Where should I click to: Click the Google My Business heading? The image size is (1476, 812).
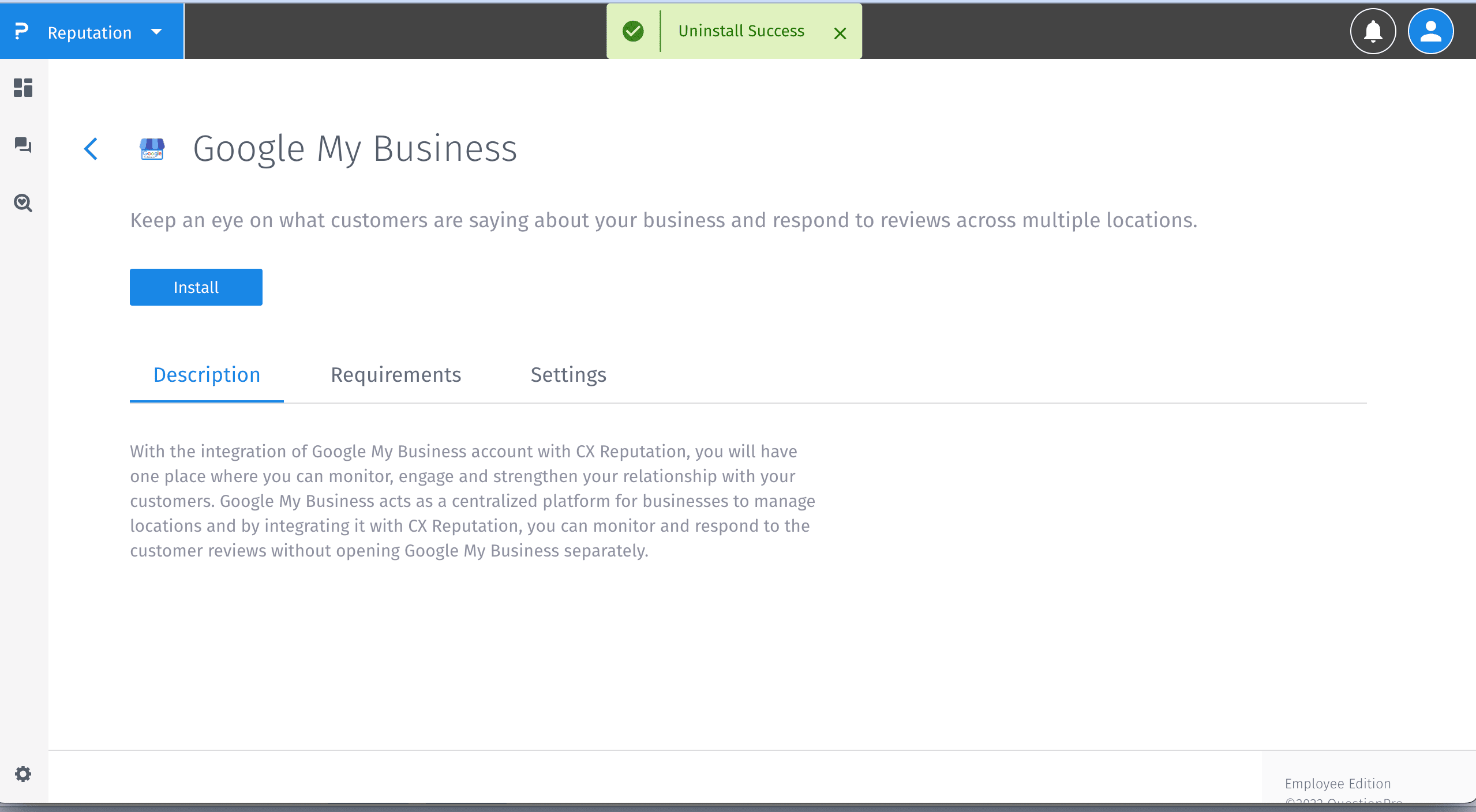pos(355,149)
